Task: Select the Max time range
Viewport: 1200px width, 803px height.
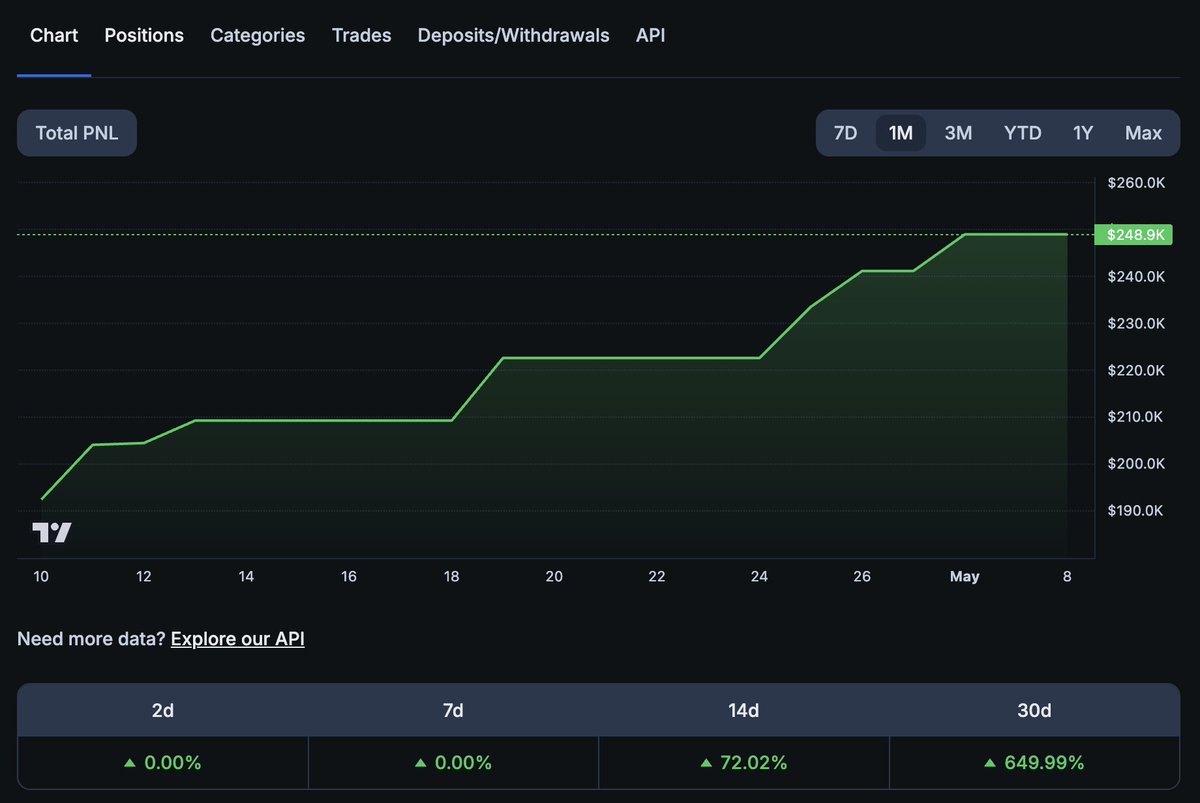Action: point(1143,133)
